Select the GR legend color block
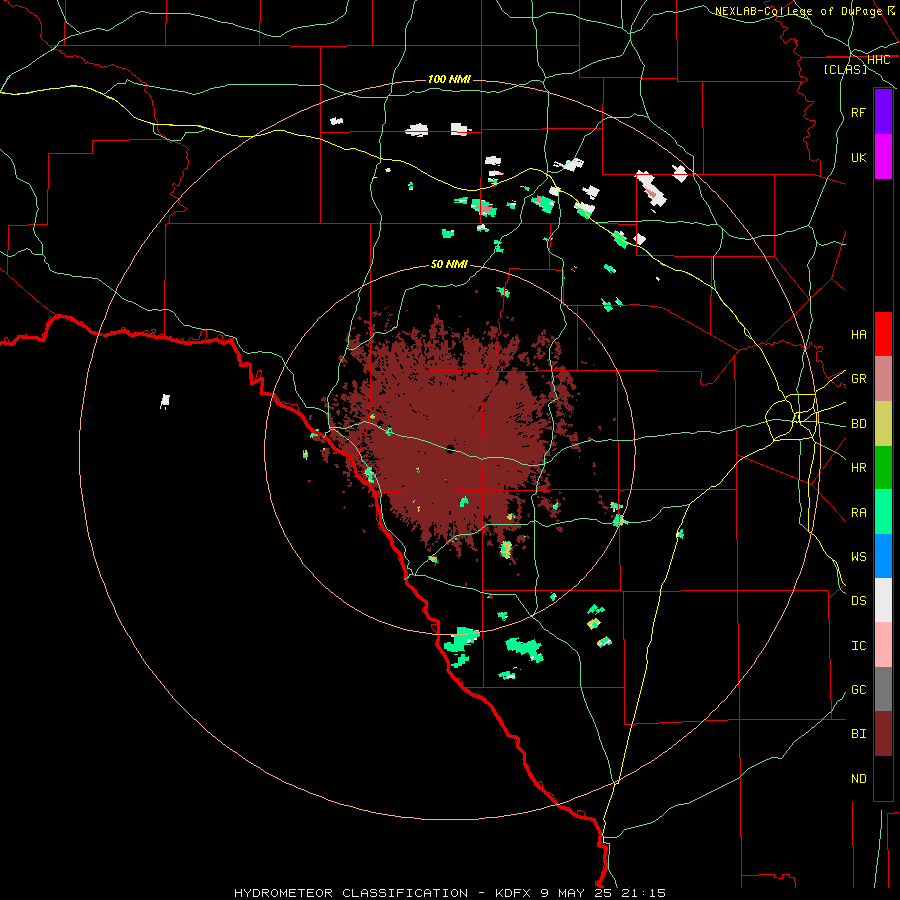Image resolution: width=900 pixels, height=900 pixels. click(883, 379)
